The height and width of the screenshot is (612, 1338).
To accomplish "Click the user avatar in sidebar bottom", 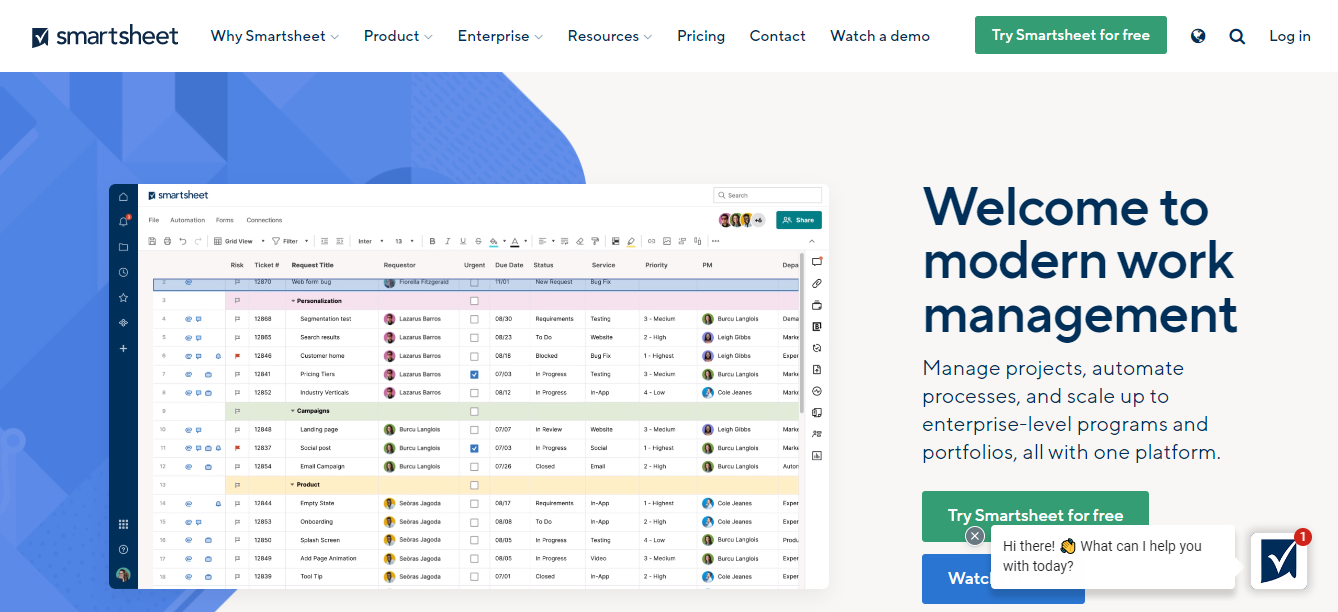I will click(123, 575).
